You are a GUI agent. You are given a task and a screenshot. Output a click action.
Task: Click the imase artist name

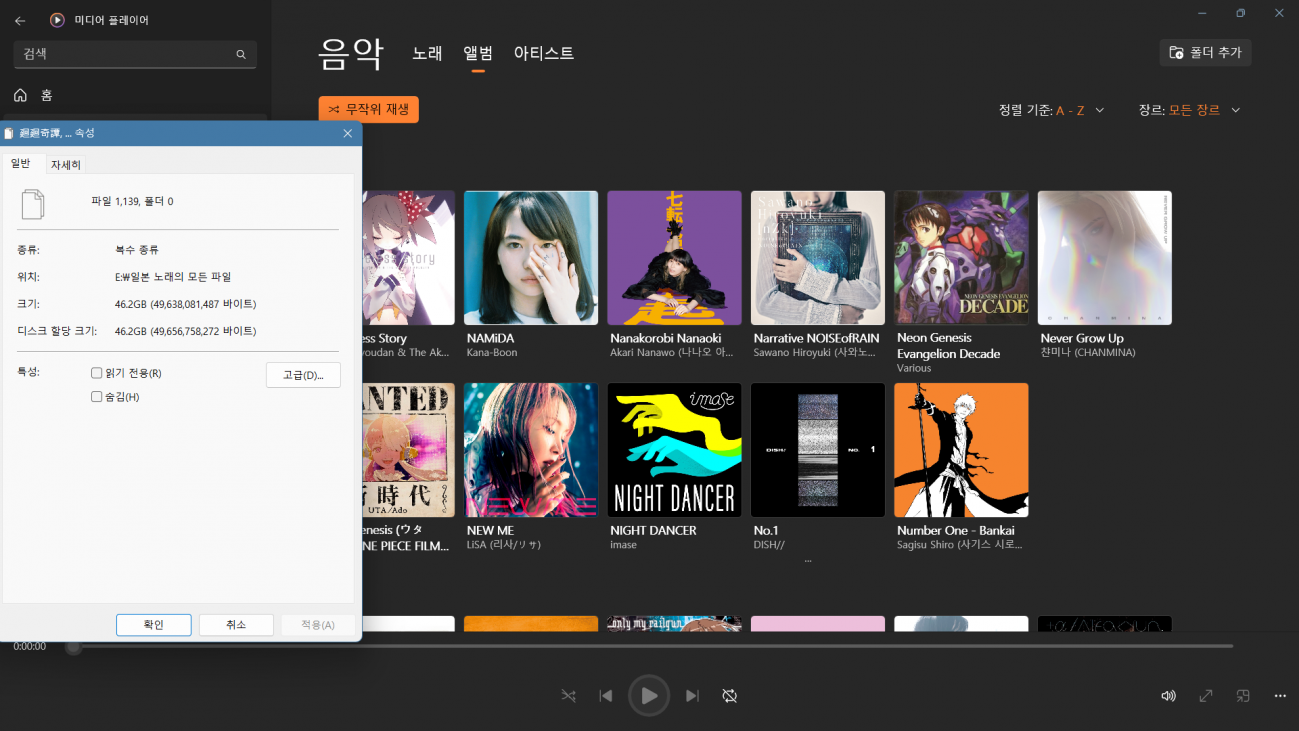coord(623,545)
